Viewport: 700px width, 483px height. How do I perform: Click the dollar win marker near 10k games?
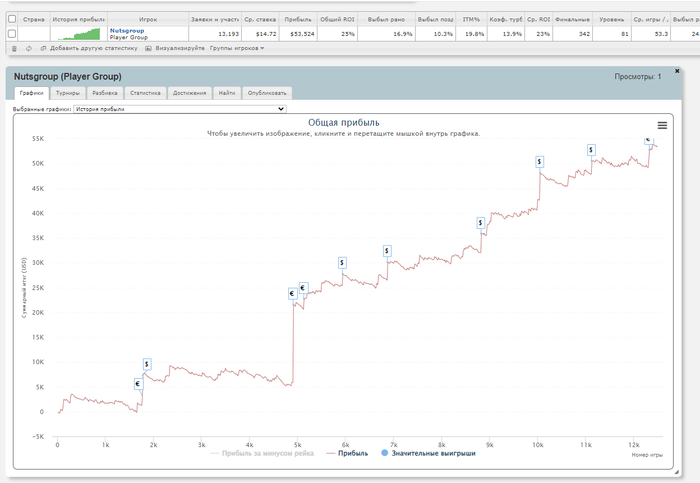[540, 161]
